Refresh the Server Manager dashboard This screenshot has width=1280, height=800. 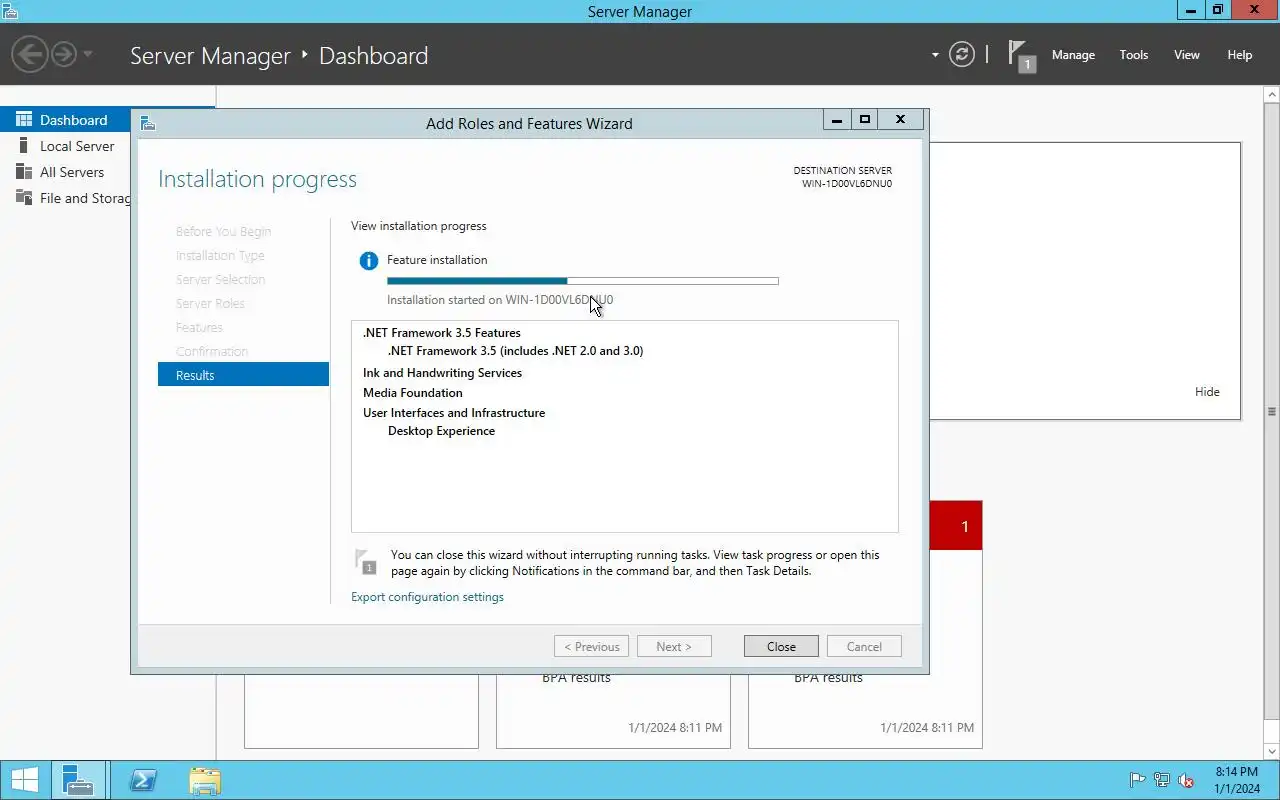click(x=961, y=54)
